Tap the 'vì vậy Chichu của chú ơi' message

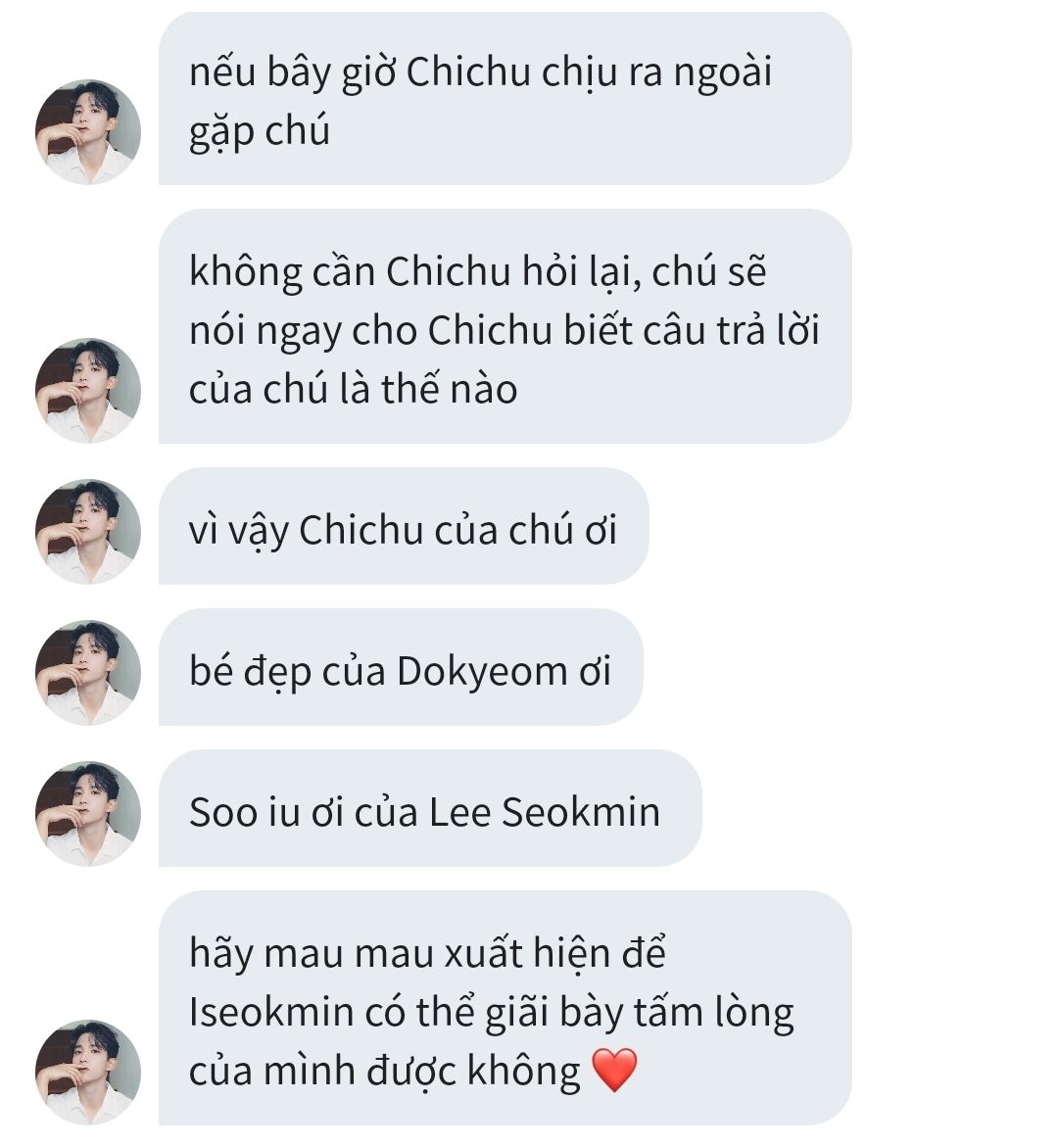(404, 526)
